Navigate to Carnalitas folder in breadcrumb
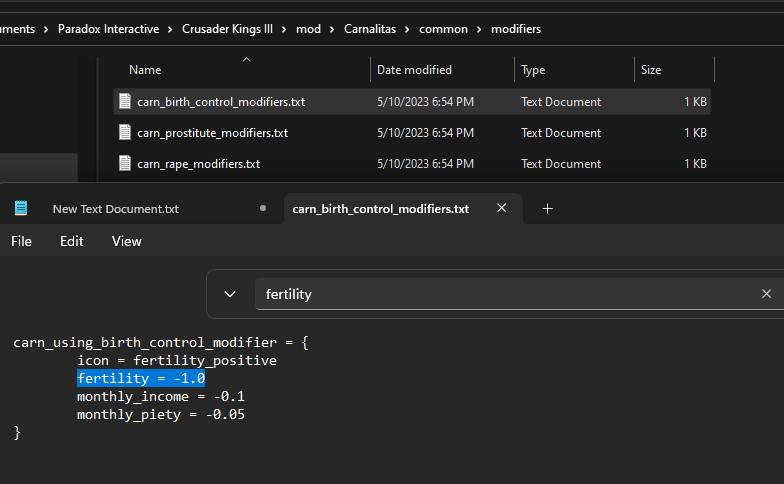 [373, 29]
